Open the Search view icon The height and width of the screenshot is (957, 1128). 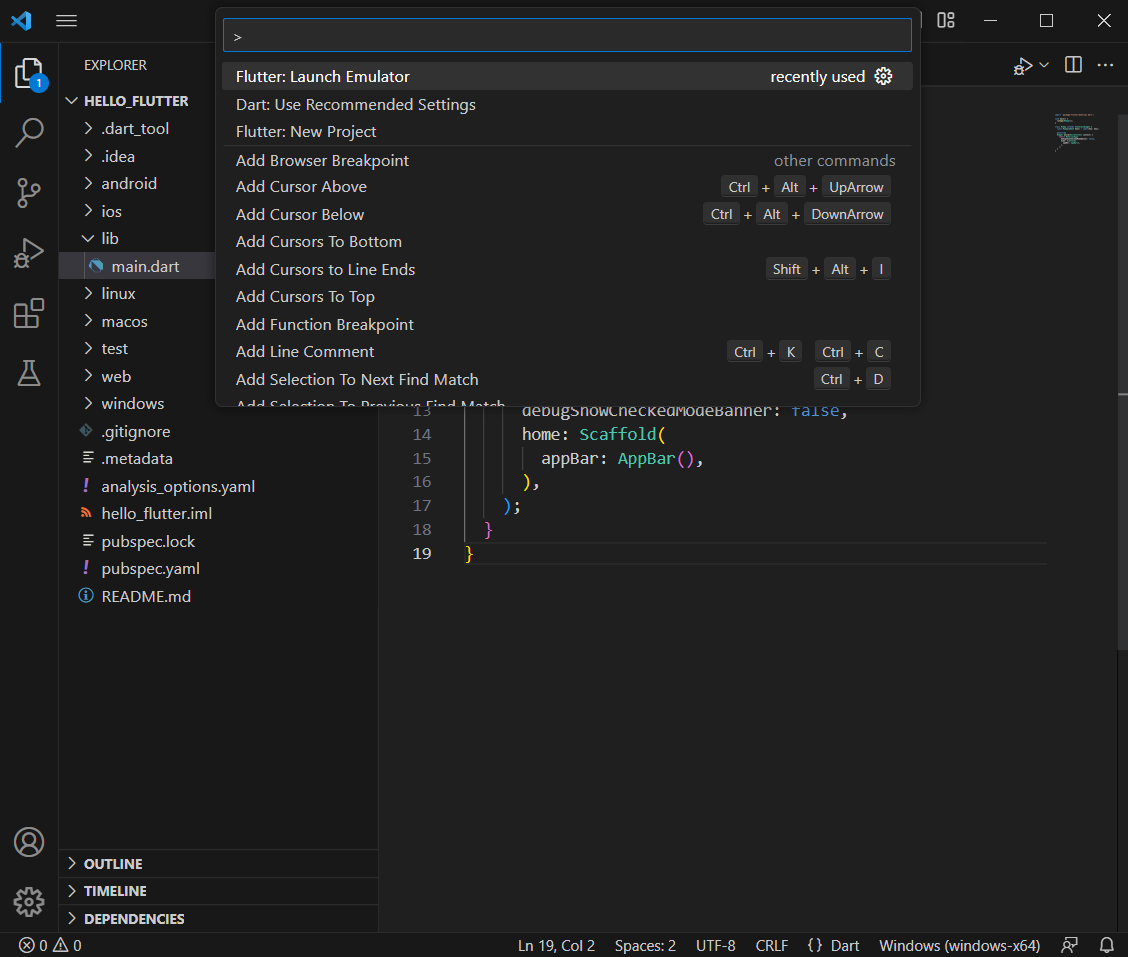coord(29,133)
